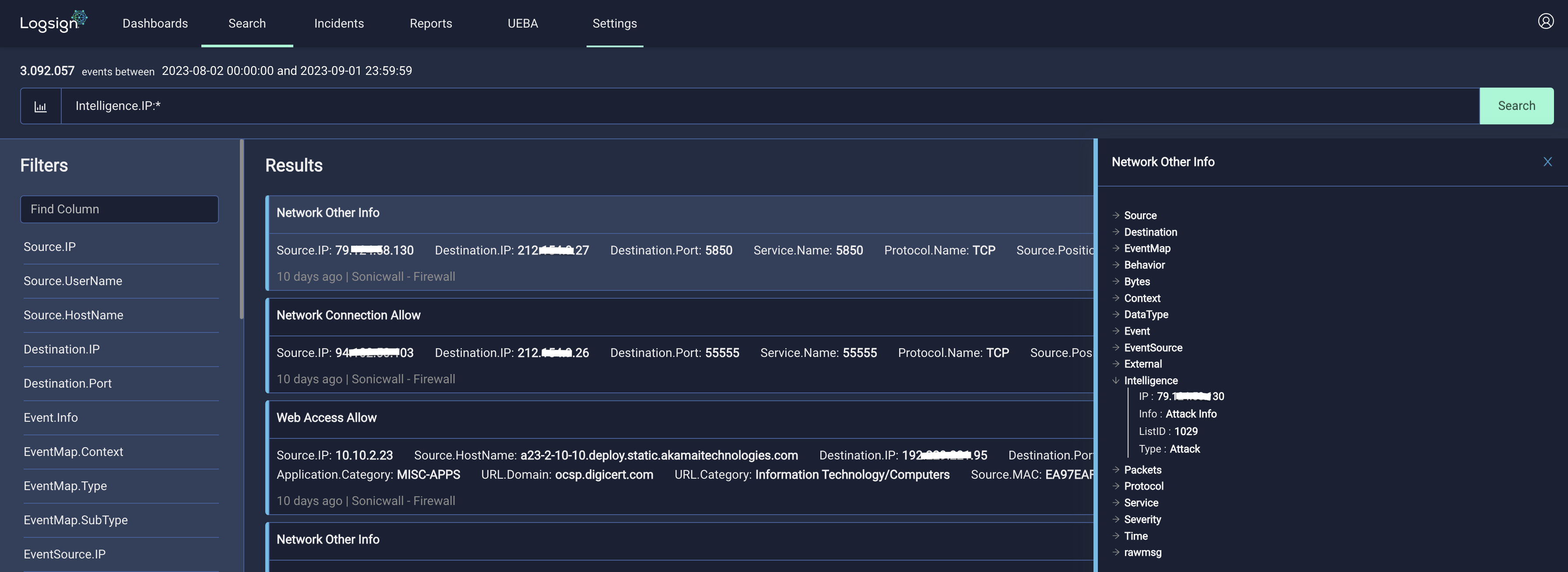This screenshot has width=1568, height=572.
Task: Click Destination.Port value 5850
Action: (718, 251)
